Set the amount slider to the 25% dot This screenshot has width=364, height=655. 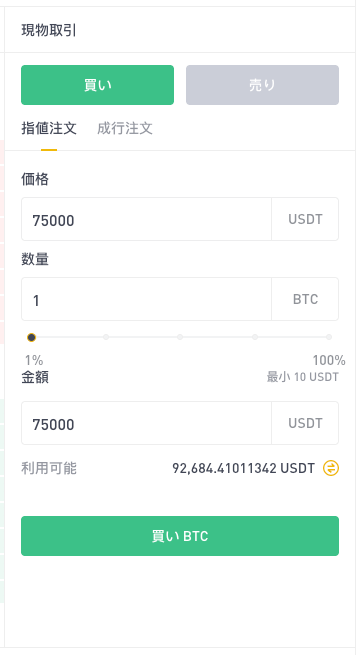pyautogui.click(x=106, y=337)
